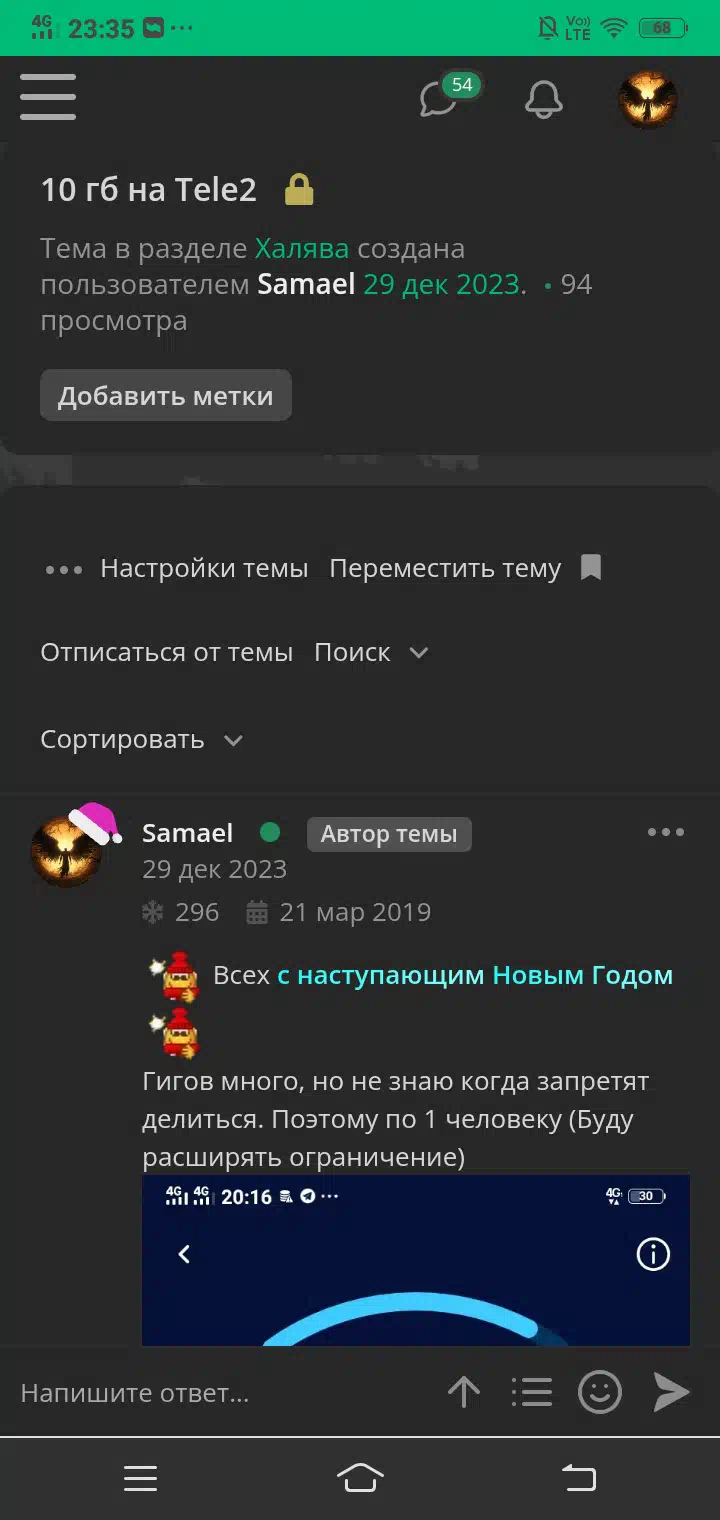
Task: Open the Халява section link
Action: [302, 249]
